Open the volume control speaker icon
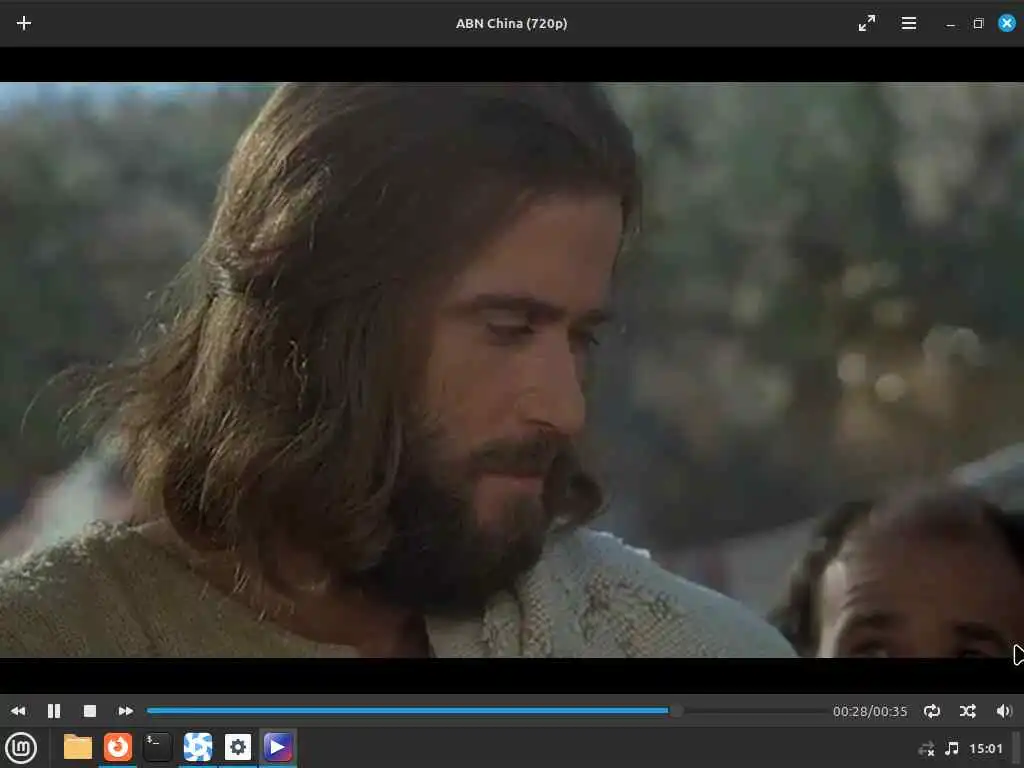Image resolution: width=1024 pixels, height=768 pixels. pyautogui.click(x=1004, y=711)
